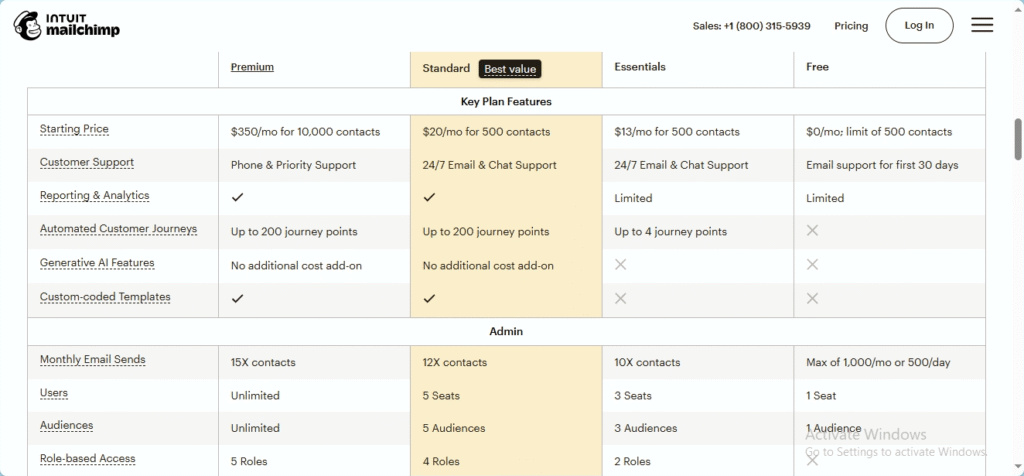Click Premium checkmark for Reporting & Analytics

click(x=238, y=197)
